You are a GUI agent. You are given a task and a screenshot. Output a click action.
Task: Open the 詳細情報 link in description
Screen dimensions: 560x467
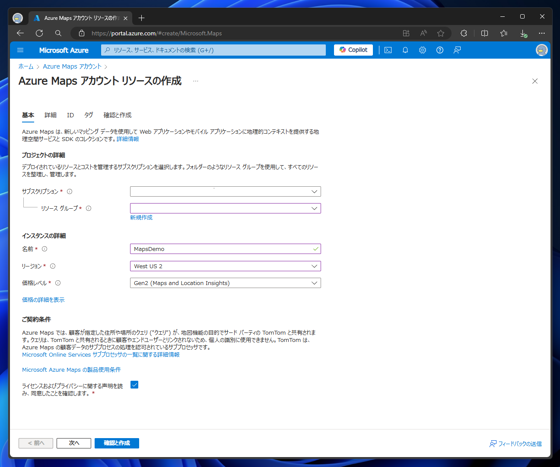tap(128, 139)
